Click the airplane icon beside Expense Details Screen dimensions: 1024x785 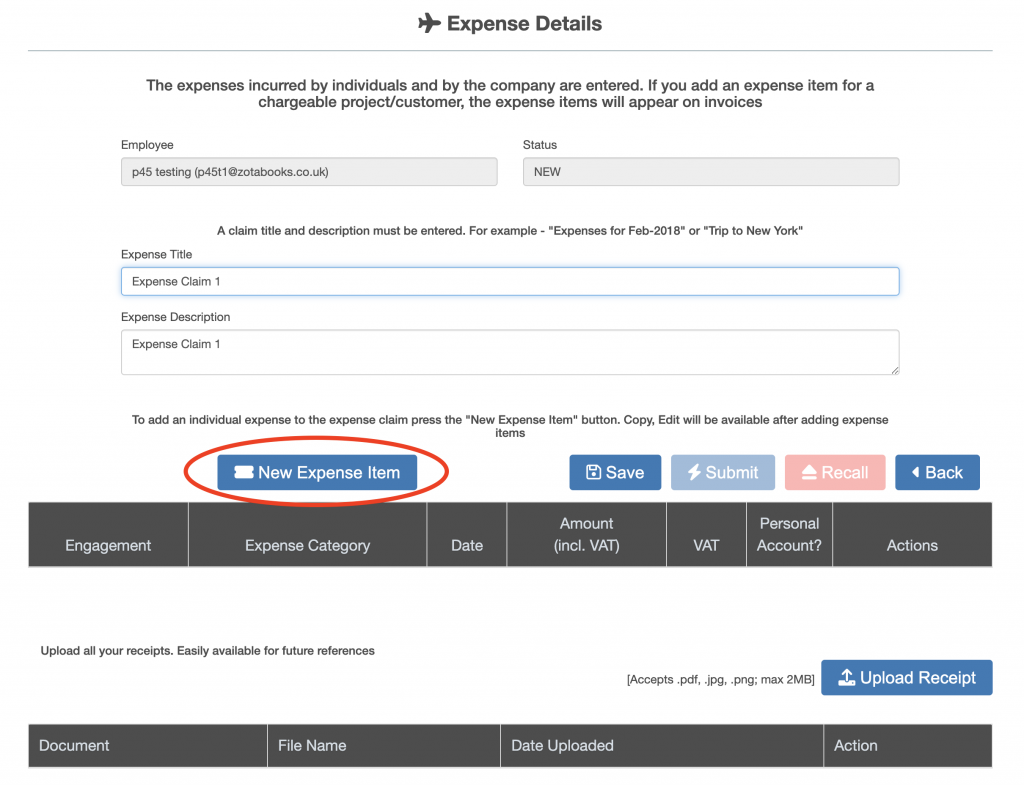pos(429,23)
